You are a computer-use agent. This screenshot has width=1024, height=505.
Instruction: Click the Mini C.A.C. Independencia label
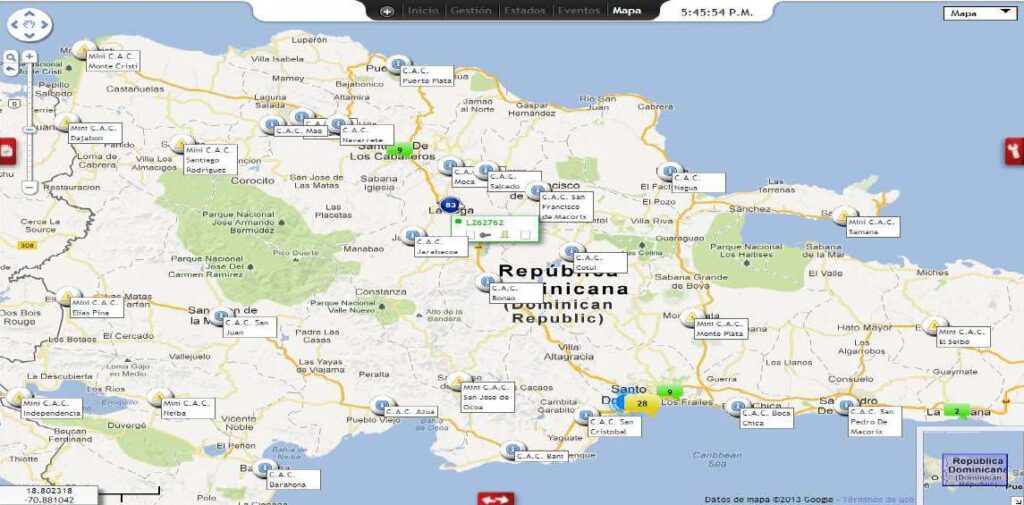point(52,408)
